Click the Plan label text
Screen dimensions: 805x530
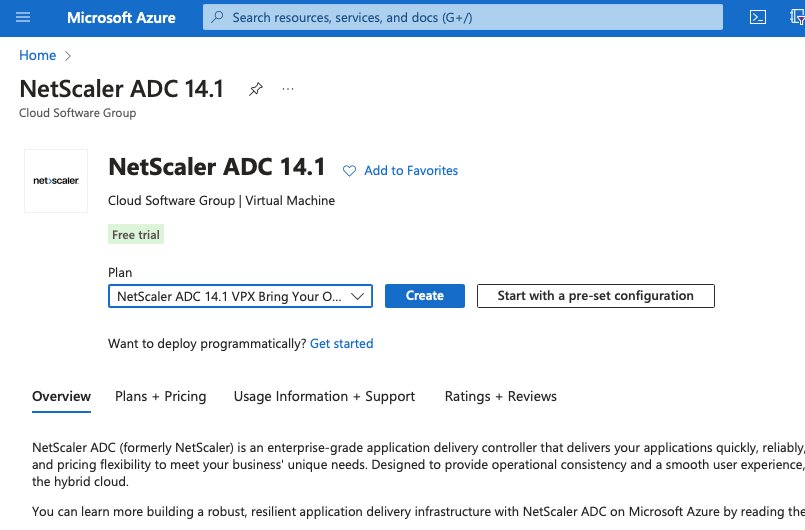(x=120, y=273)
